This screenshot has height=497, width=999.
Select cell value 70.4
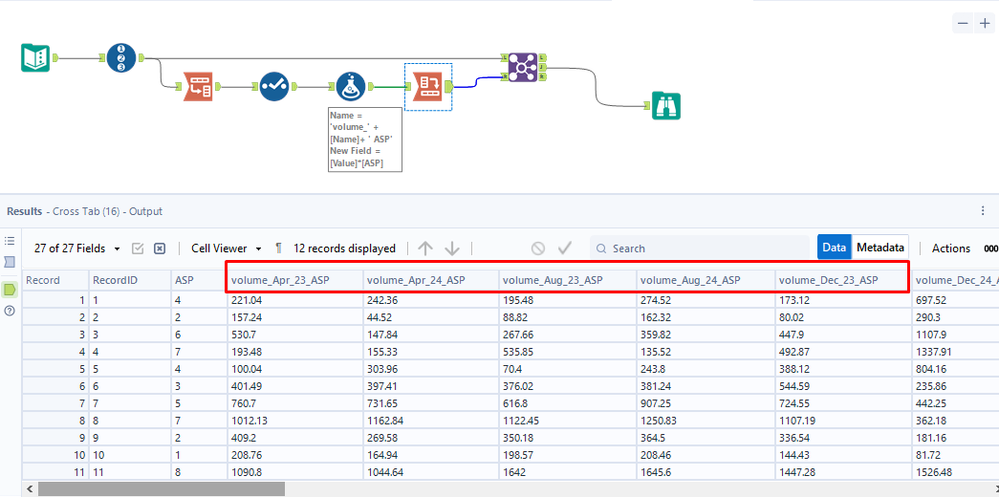click(568, 368)
